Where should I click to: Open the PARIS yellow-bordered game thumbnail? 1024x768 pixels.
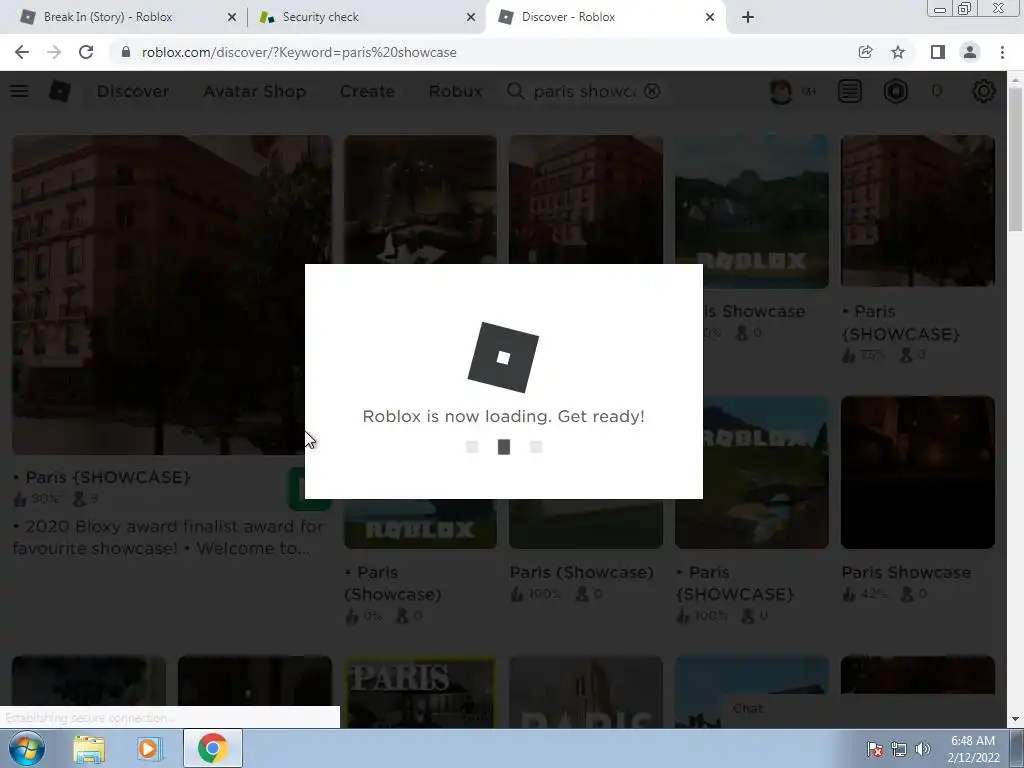click(x=420, y=692)
